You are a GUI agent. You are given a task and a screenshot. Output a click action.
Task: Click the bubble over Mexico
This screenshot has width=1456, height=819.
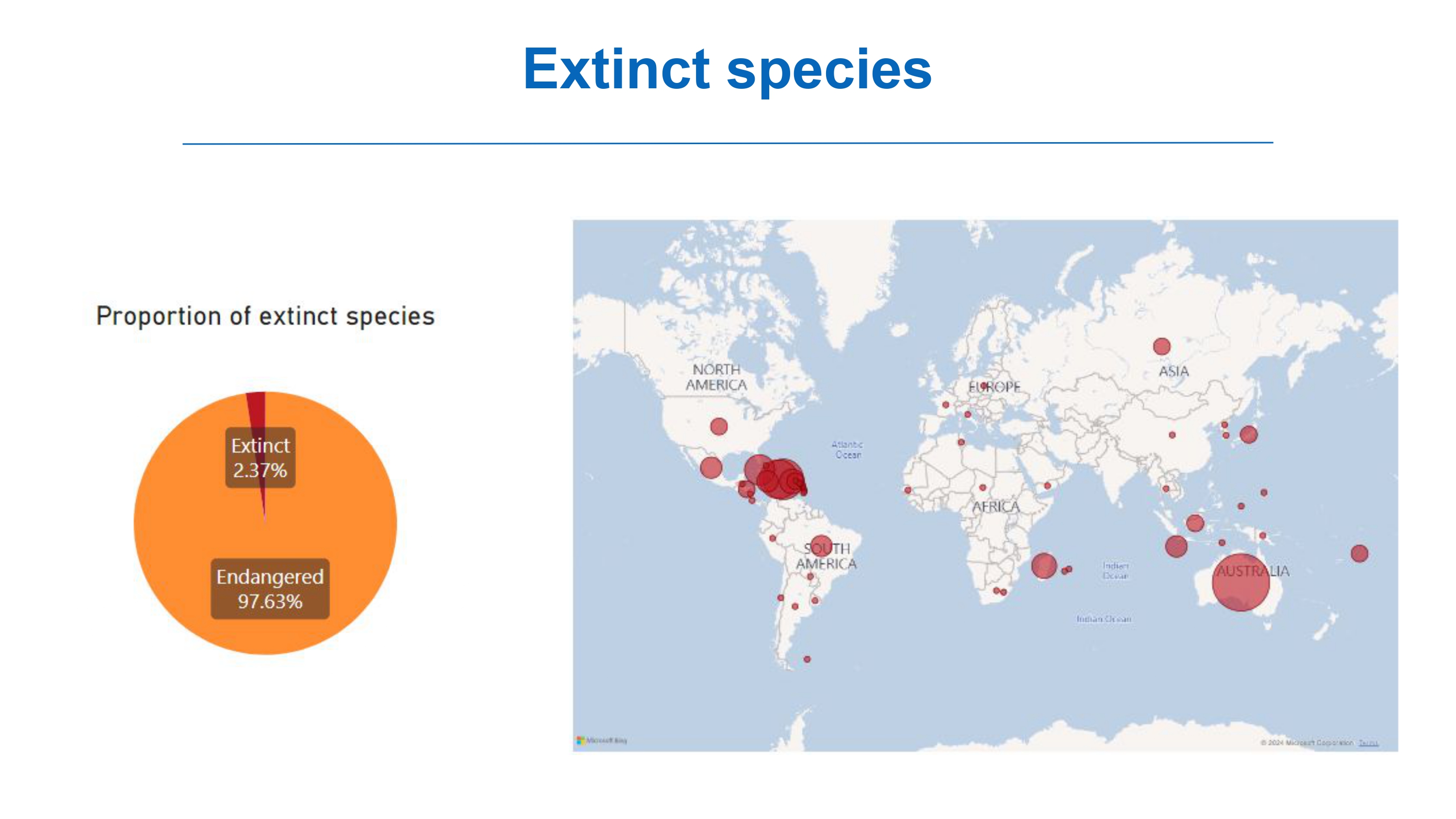(711, 467)
